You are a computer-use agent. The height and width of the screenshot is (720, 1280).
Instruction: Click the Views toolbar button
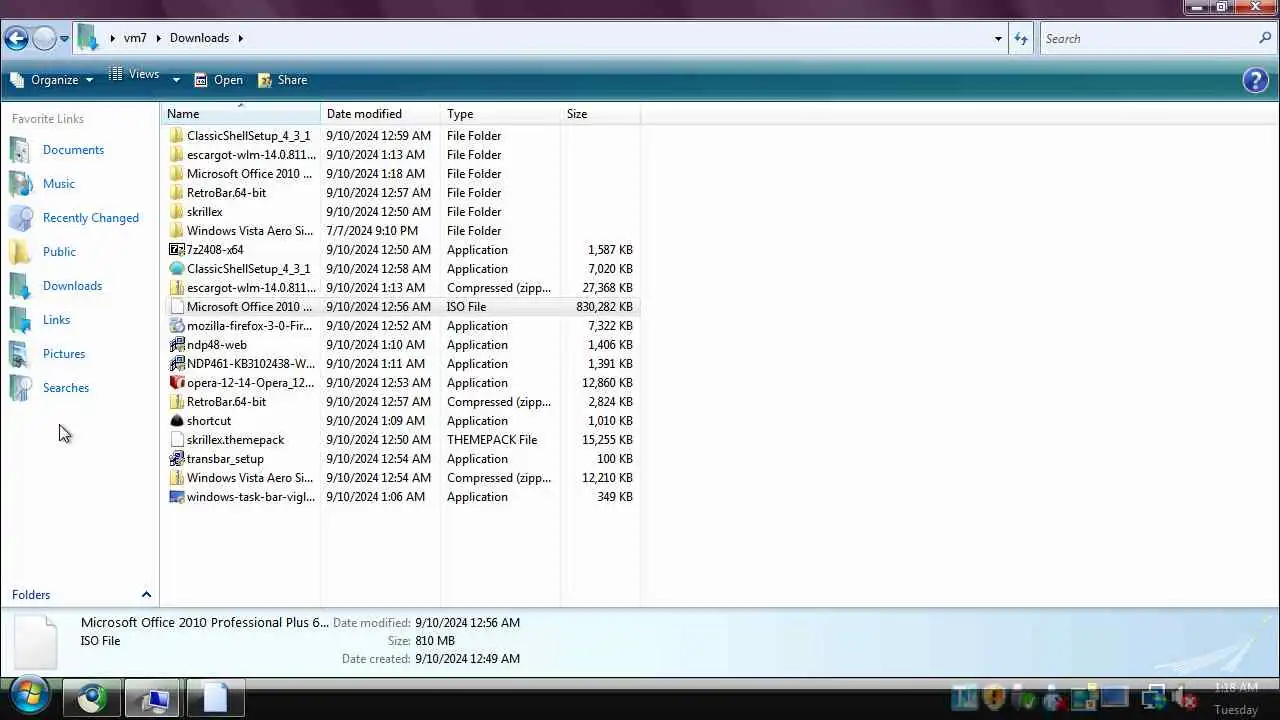(133, 75)
